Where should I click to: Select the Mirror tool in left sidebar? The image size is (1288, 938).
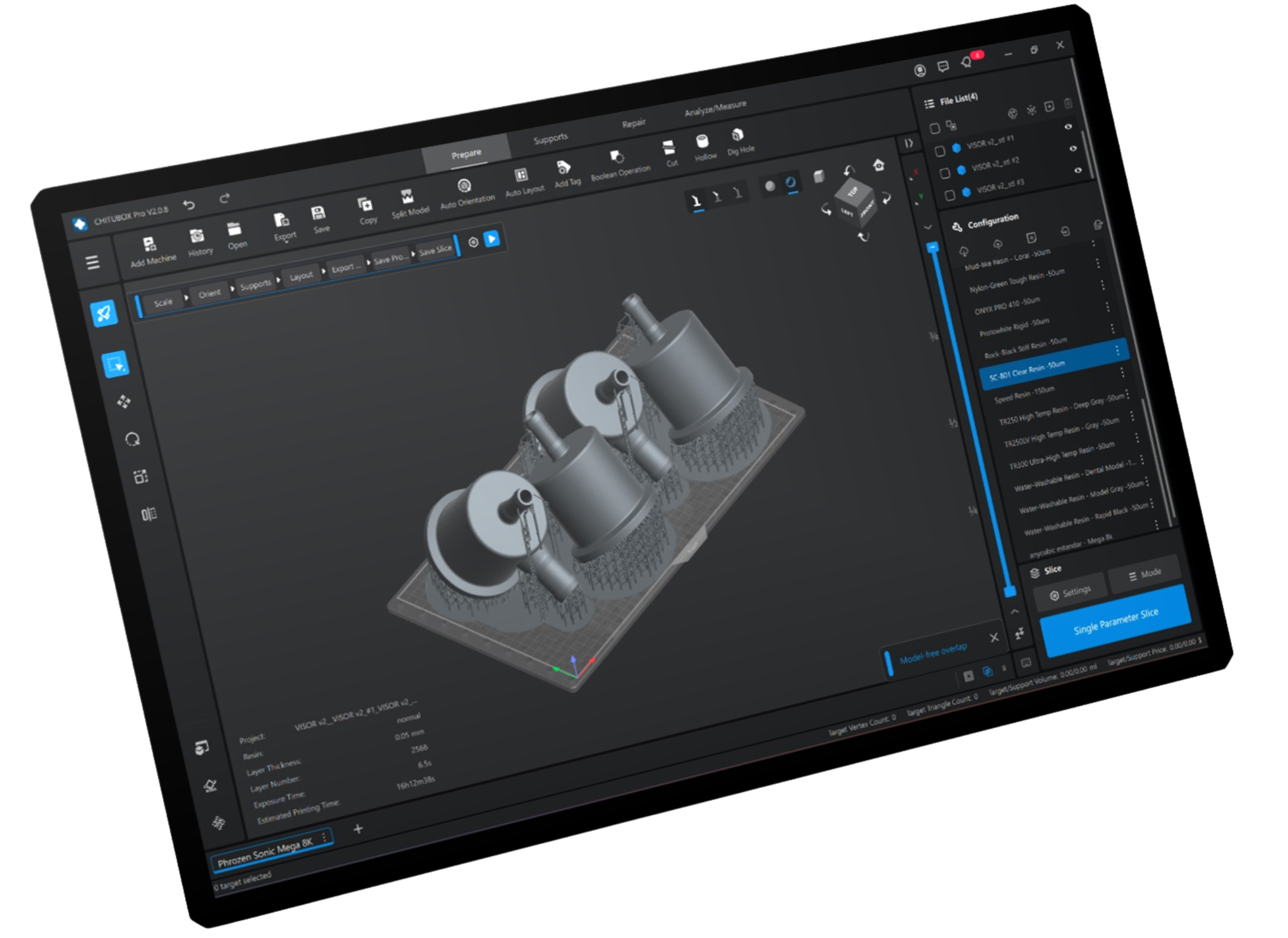149,514
